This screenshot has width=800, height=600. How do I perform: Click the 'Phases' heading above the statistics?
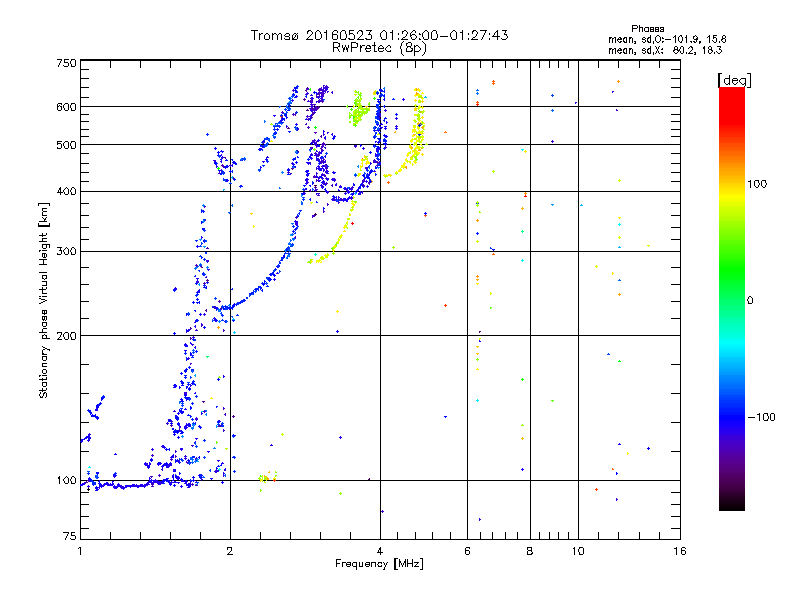coord(647,29)
